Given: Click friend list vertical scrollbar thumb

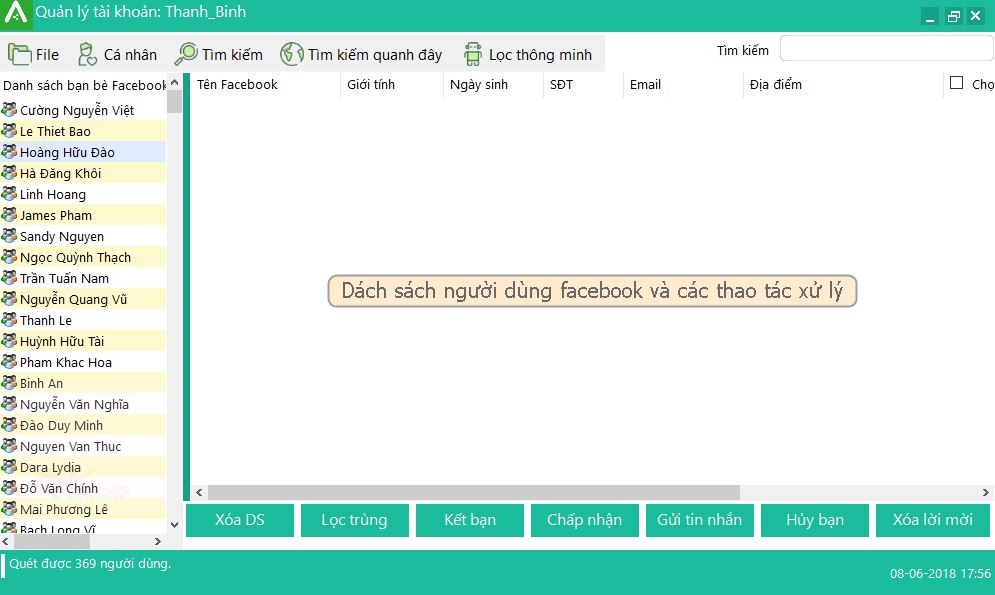Looking at the screenshot, I should coord(175,102).
